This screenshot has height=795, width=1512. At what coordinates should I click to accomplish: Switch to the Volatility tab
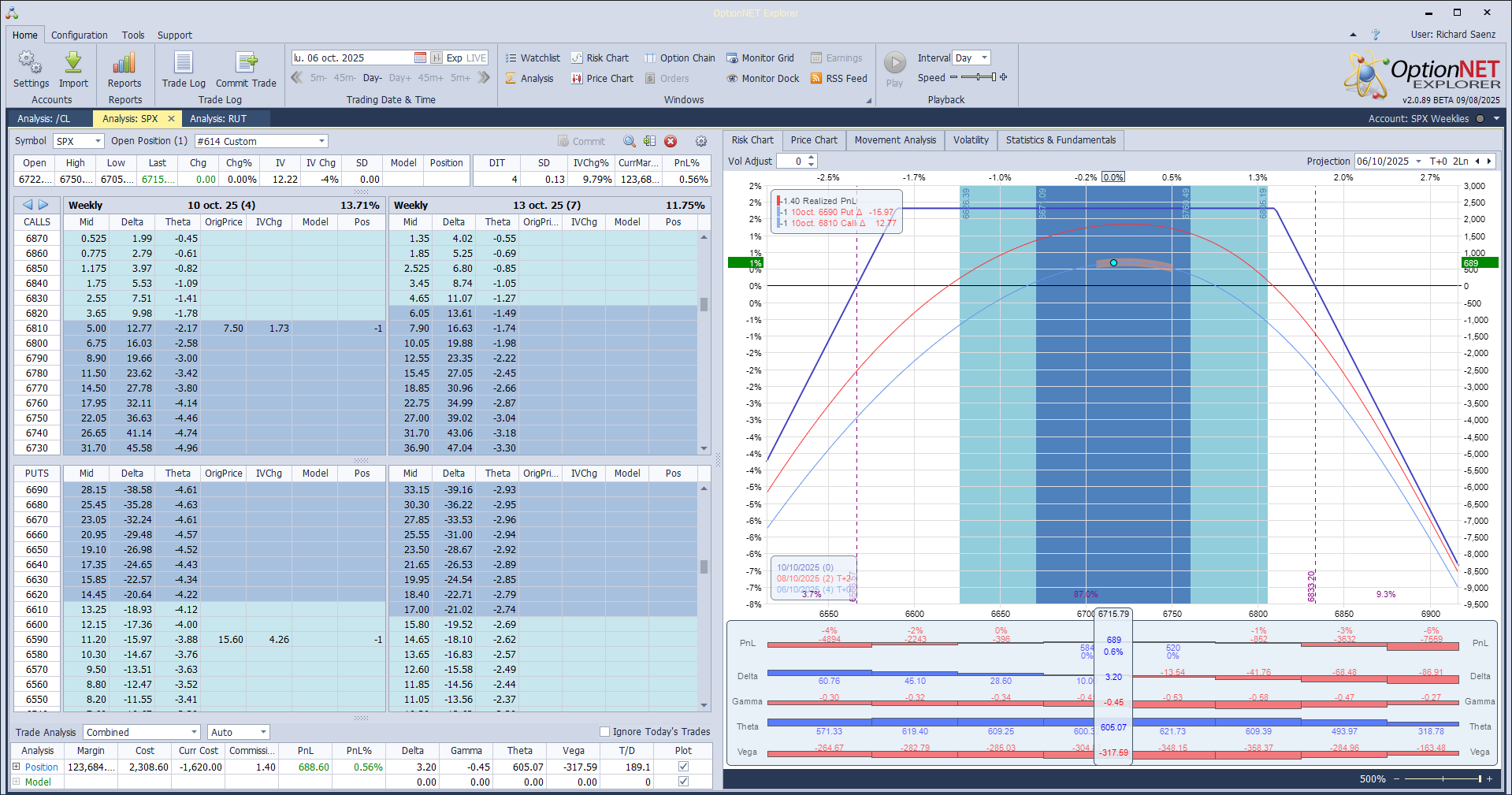point(971,140)
